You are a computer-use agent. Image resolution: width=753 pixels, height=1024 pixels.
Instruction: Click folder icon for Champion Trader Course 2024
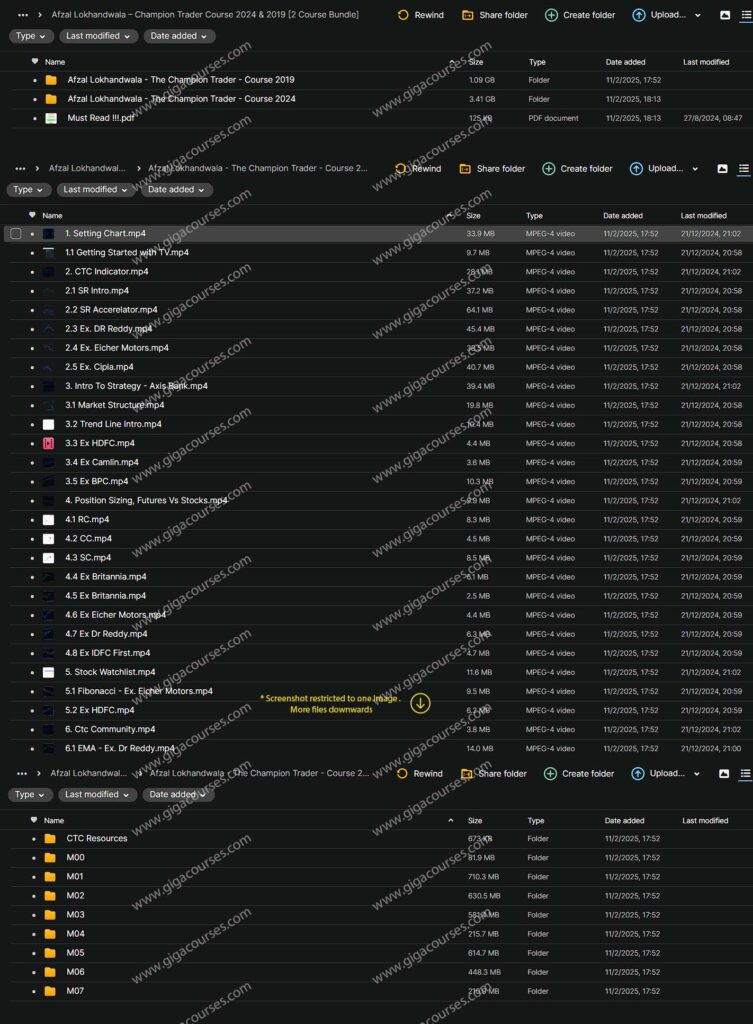(51, 99)
